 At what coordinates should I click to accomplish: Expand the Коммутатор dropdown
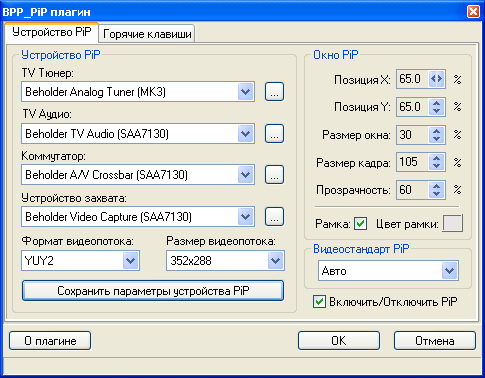(246, 174)
